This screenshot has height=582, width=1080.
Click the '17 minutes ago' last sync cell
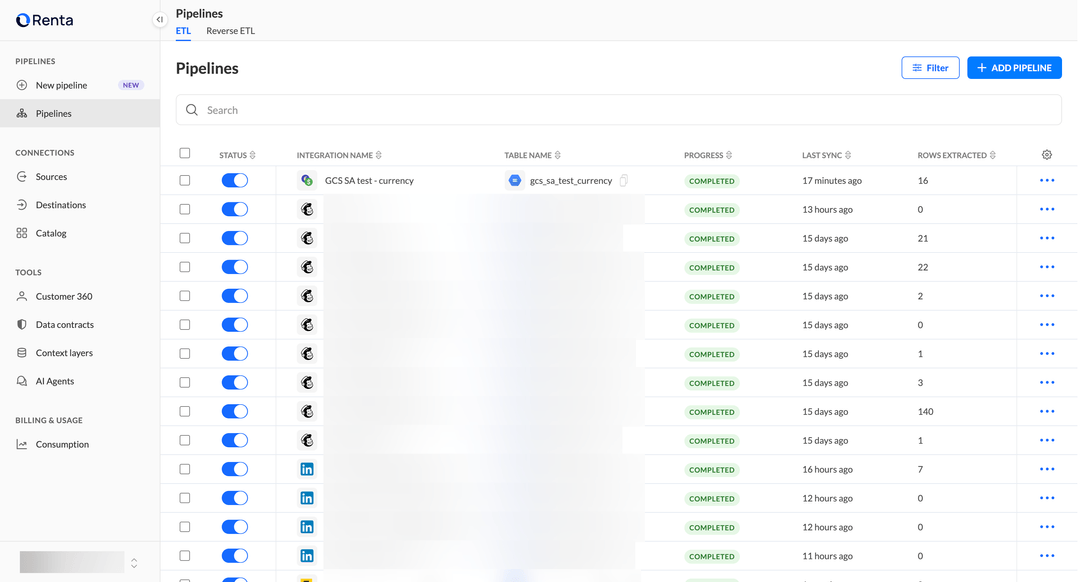[x=832, y=181]
